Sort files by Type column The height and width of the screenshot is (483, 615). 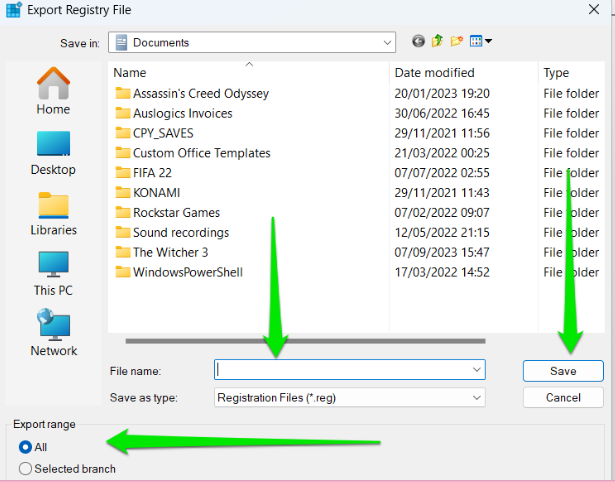tap(556, 73)
